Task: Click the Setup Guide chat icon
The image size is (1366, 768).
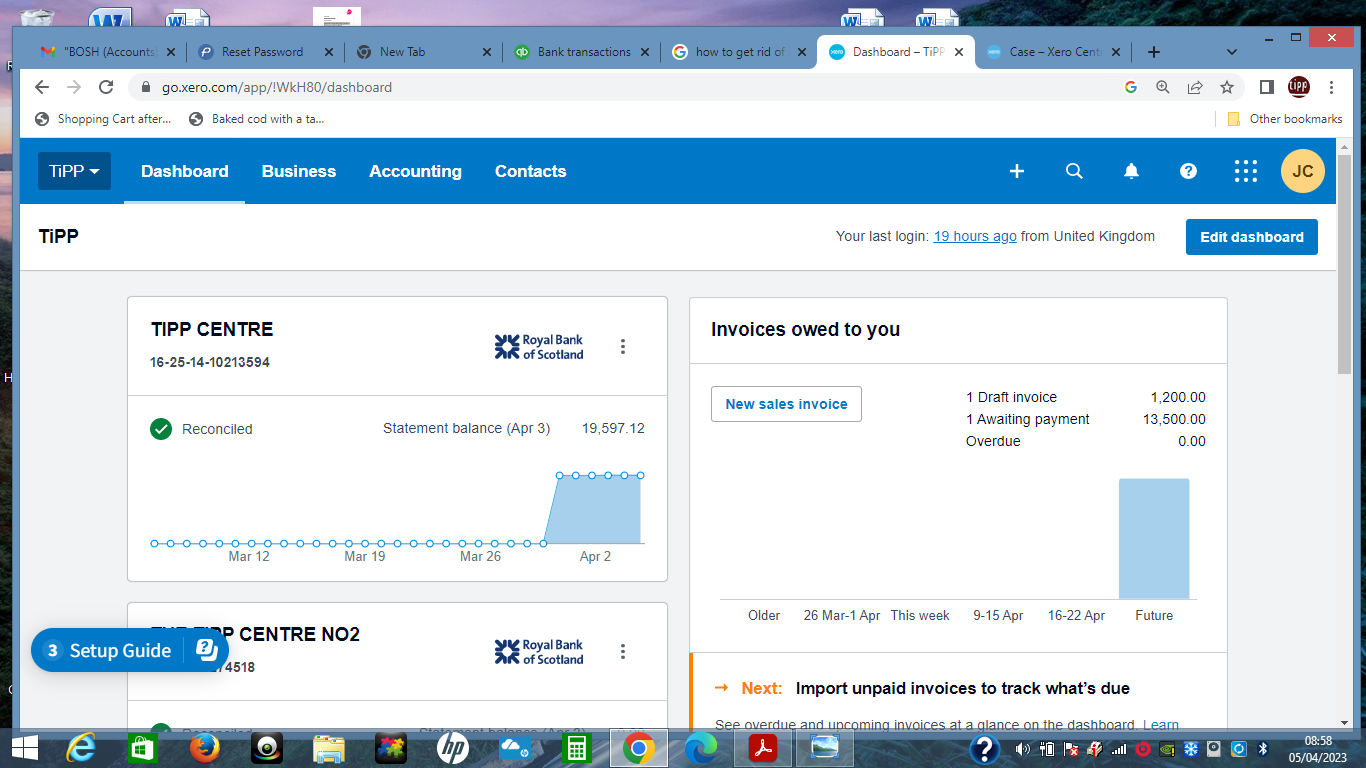Action: click(206, 650)
